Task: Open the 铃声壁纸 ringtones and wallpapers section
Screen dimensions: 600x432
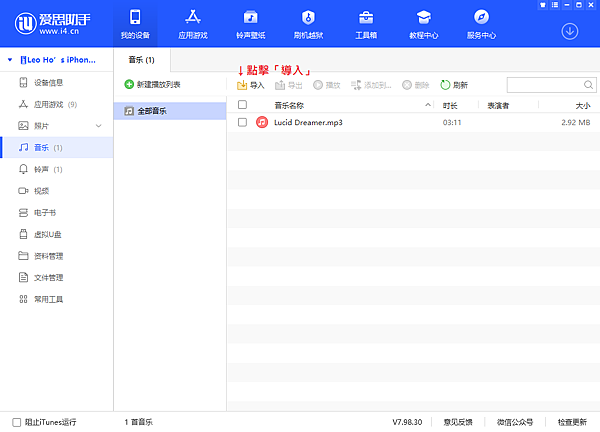Action: pyautogui.click(x=251, y=25)
